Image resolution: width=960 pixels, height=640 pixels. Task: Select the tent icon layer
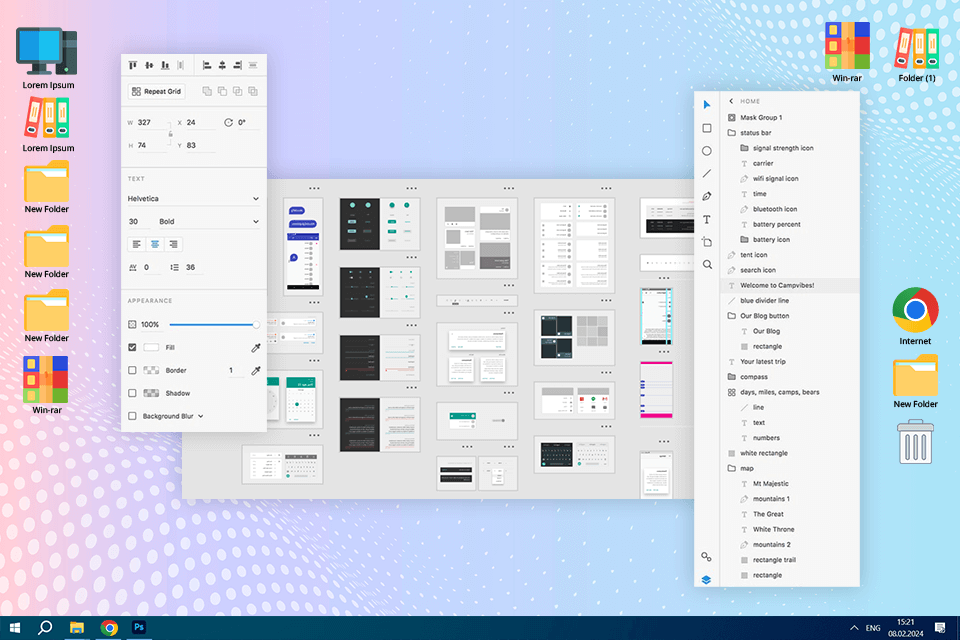[x=790, y=255]
